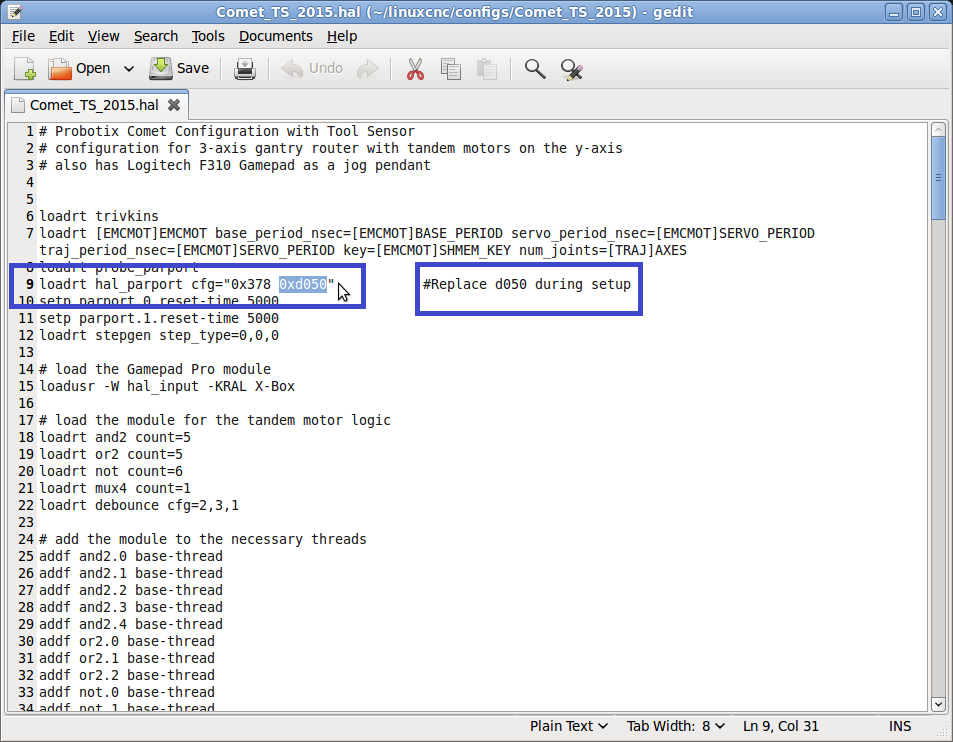Open the Tools menu
Viewport: 953px width, 742px height.
click(x=208, y=36)
